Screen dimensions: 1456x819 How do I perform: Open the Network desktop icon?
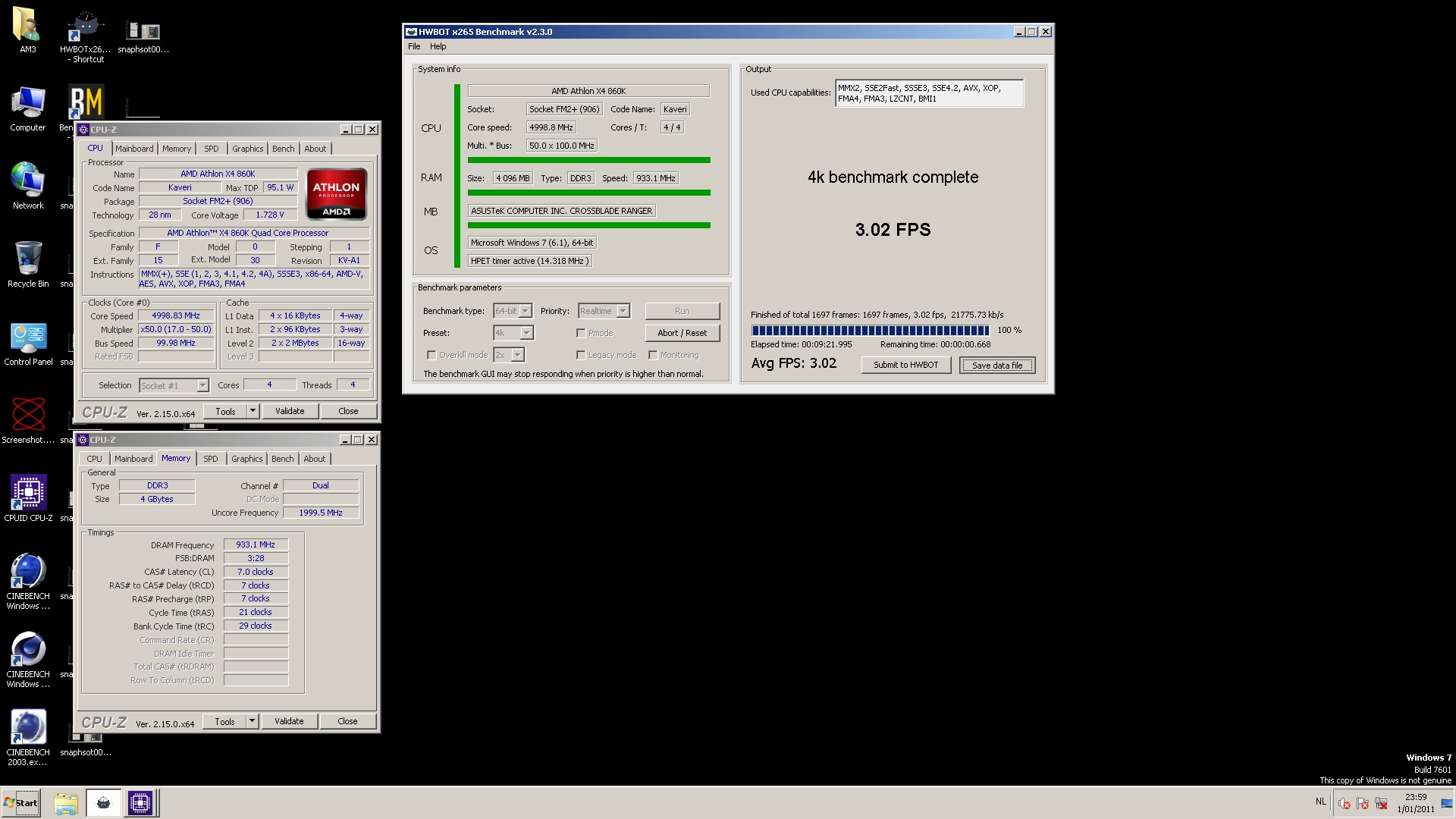28,186
